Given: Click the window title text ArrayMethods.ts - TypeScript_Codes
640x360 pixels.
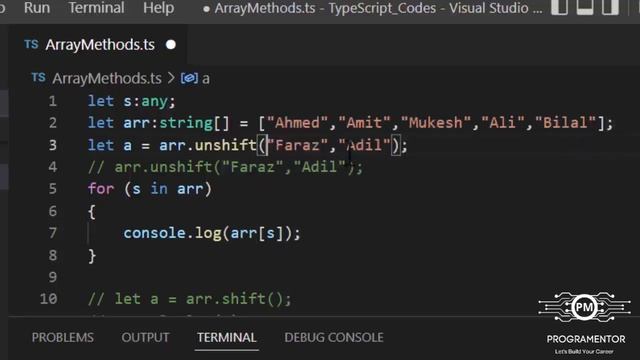Looking at the screenshot, I should (x=325, y=8).
